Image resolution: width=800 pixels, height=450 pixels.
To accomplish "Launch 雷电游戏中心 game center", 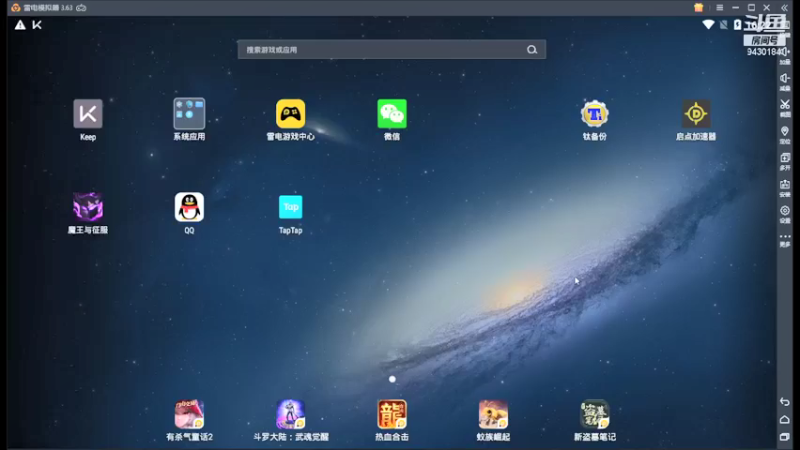I will pos(290,114).
